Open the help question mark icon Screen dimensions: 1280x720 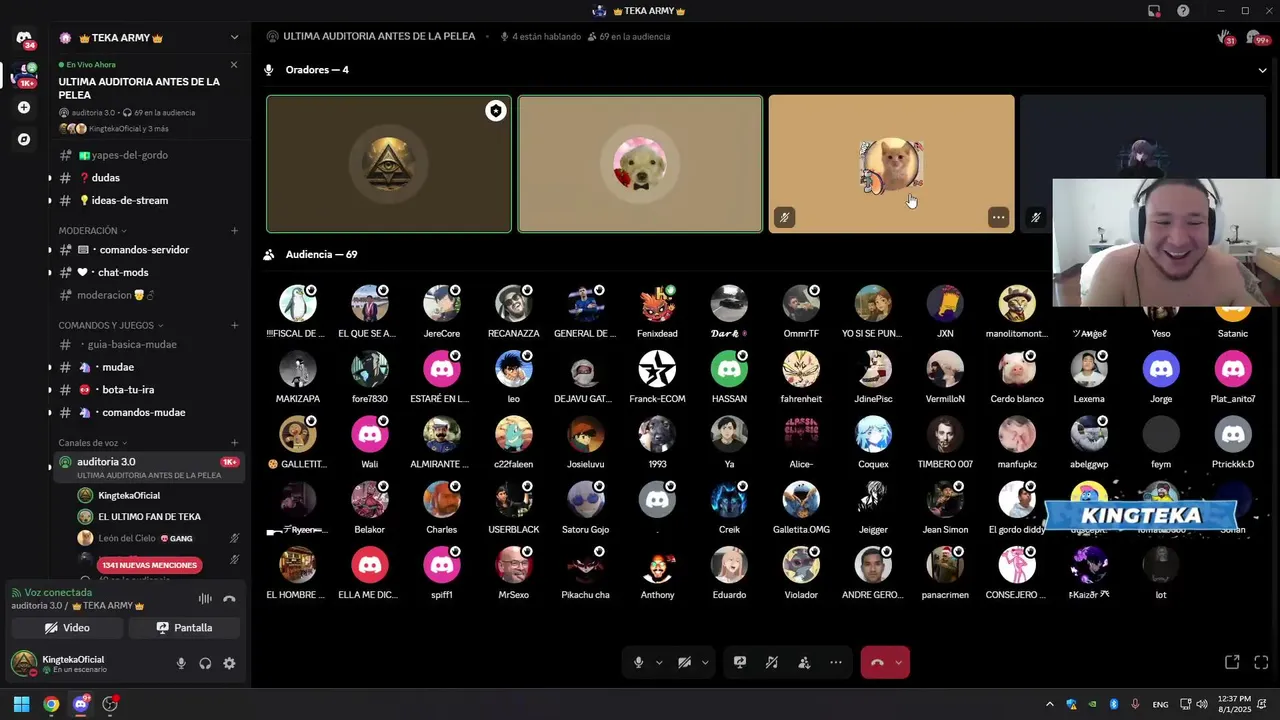[x=1183, y=11]
